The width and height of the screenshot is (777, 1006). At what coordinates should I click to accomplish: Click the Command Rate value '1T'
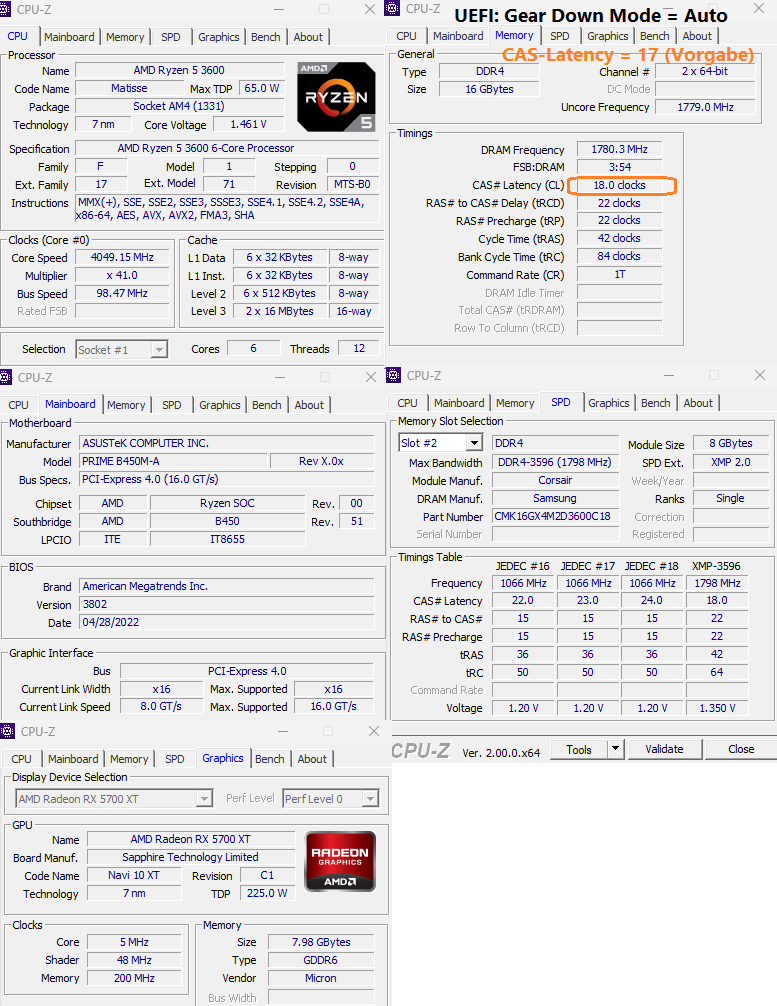point(619,274)
